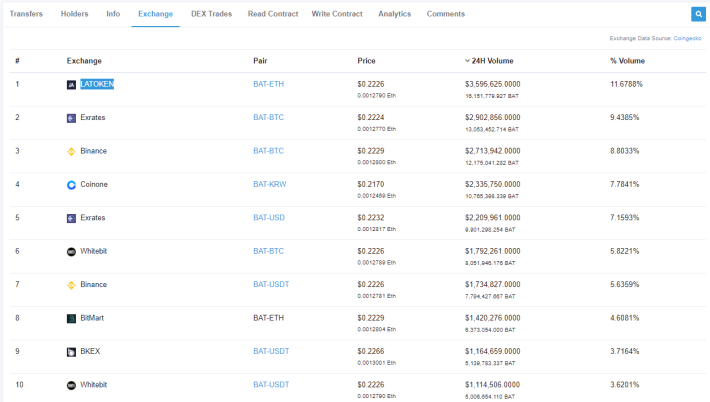
Task: Open the Read Contract tab
Action: [273, 14]
